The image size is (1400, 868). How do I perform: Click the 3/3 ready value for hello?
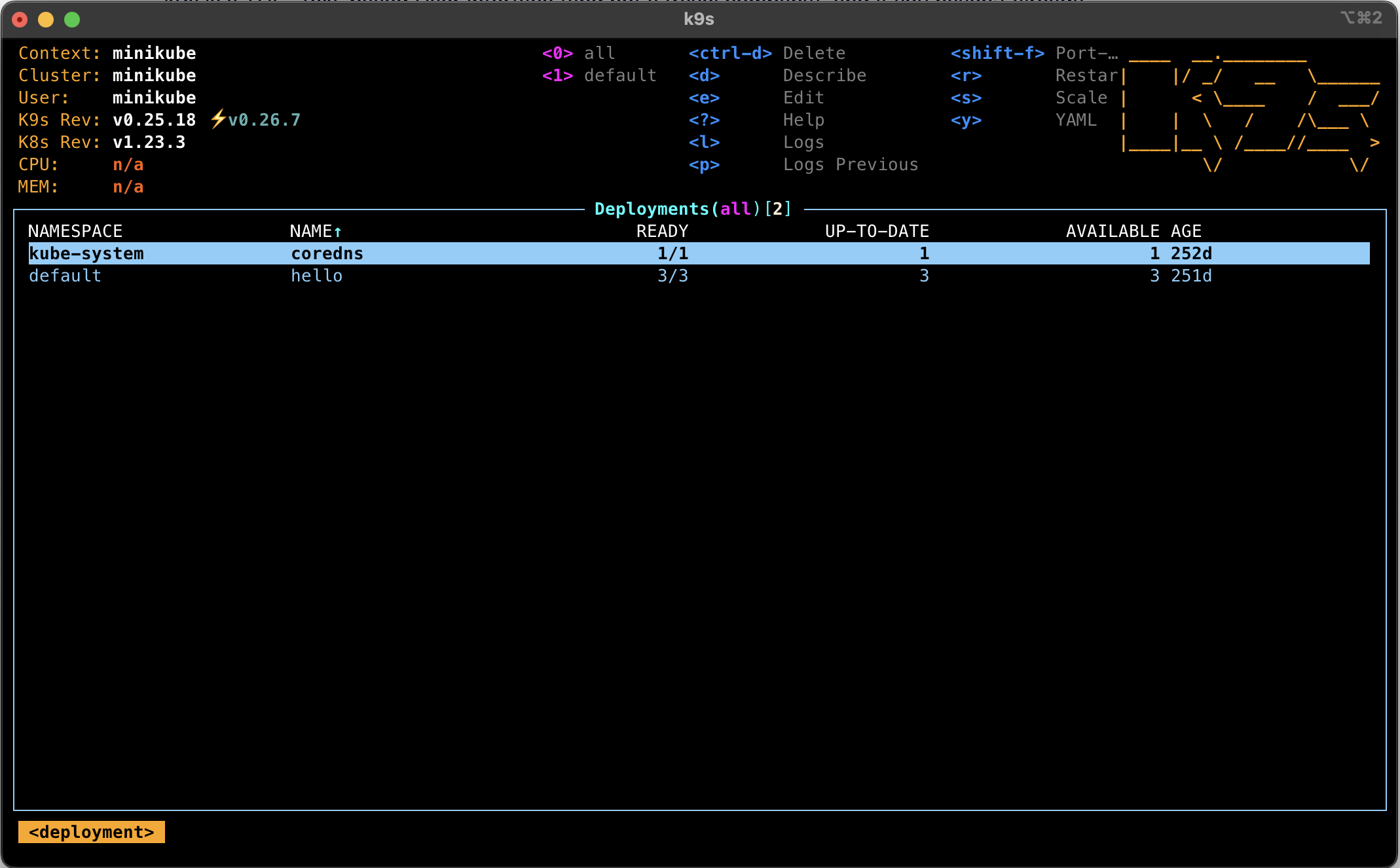(x=672, y=276)
